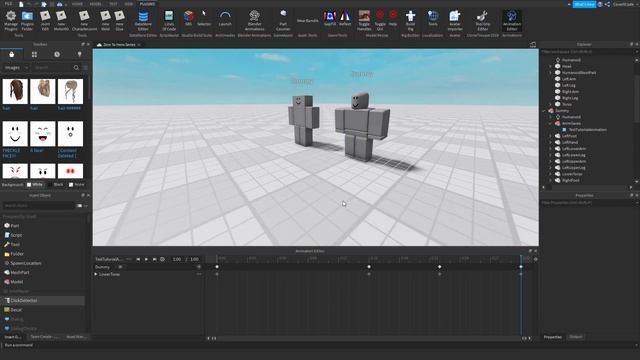Insert a Folder object
640x360 pixels.
(x=14, y=254)
